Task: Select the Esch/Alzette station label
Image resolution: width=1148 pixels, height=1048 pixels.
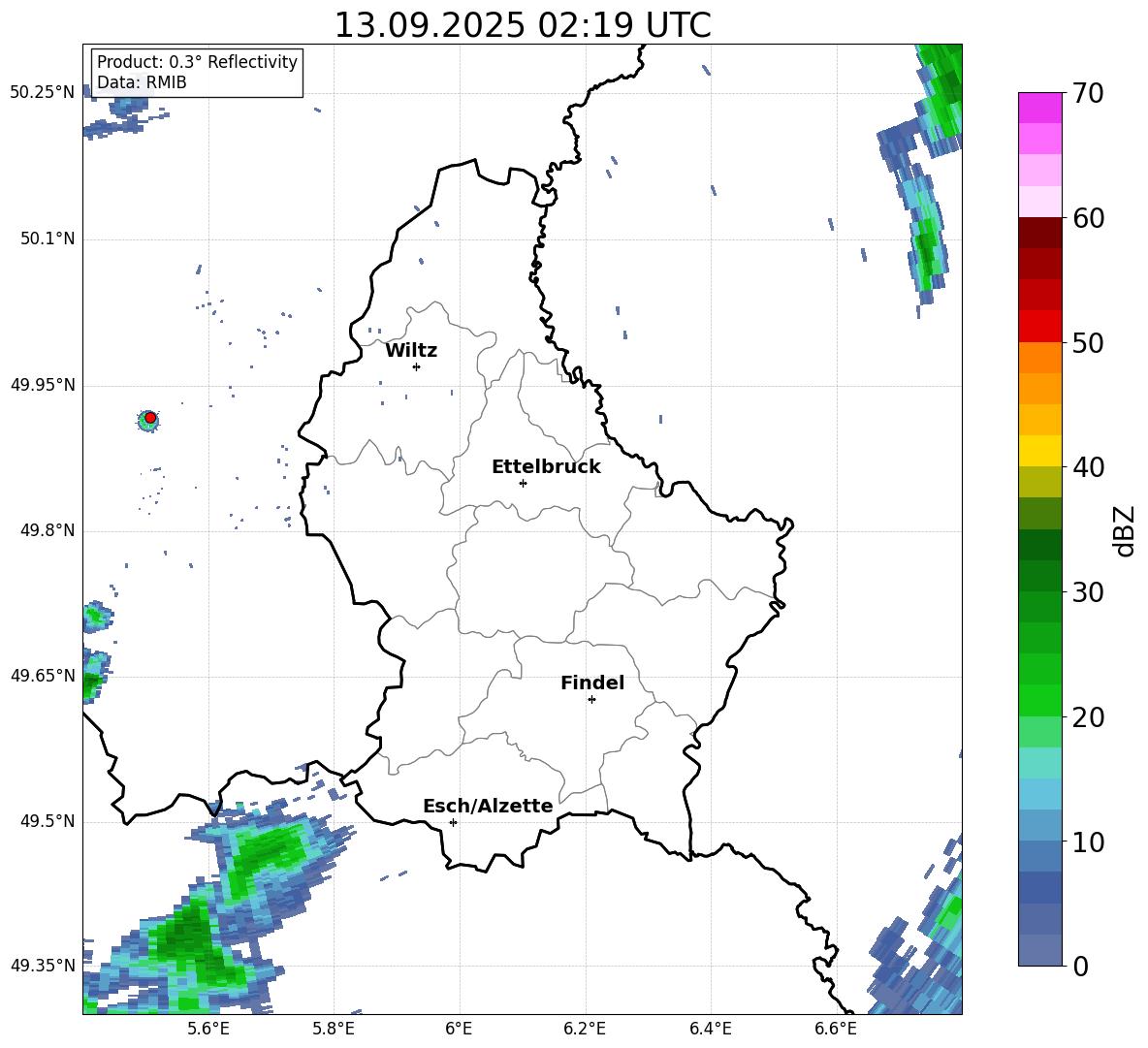Action: tap(488, 806)
